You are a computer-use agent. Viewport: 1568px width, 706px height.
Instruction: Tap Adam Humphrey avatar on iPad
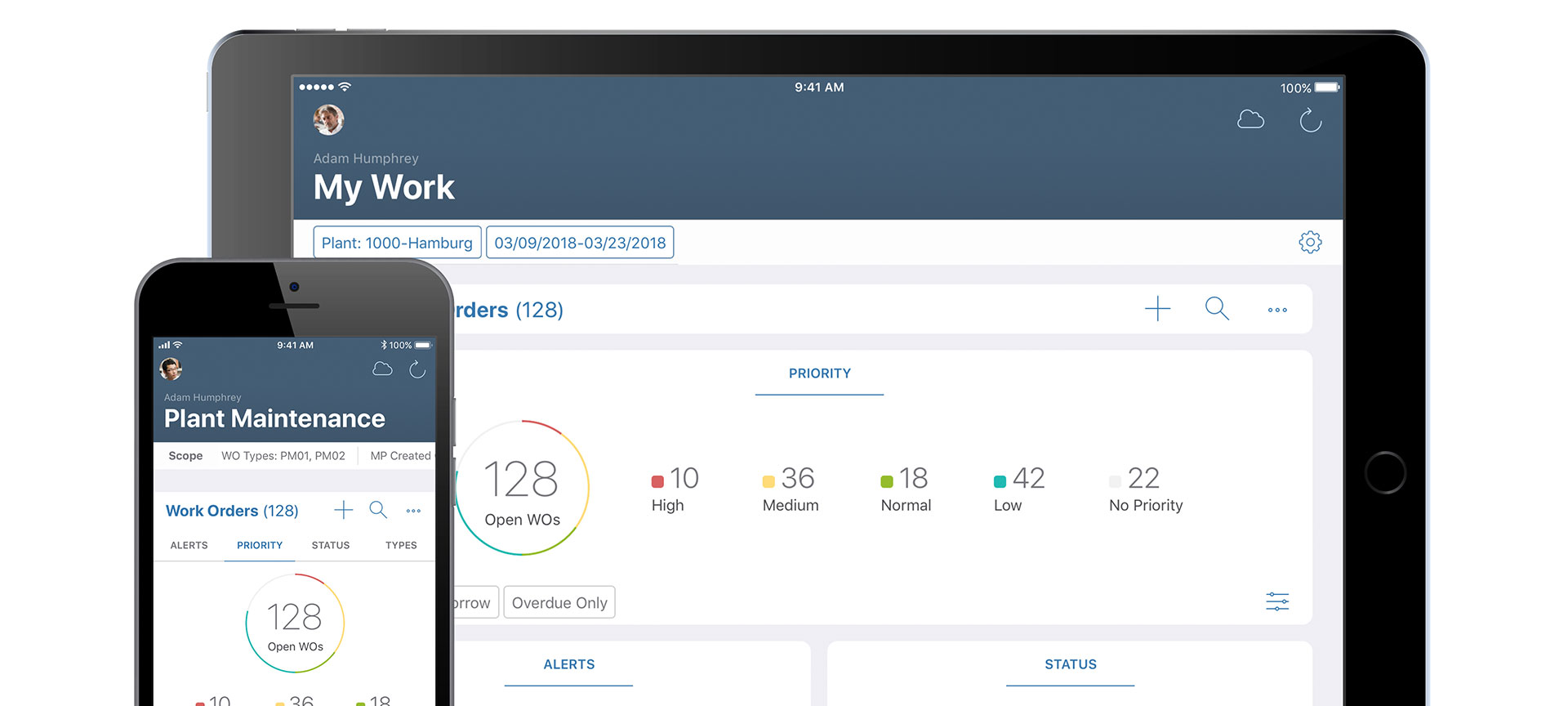pos(328,119)
